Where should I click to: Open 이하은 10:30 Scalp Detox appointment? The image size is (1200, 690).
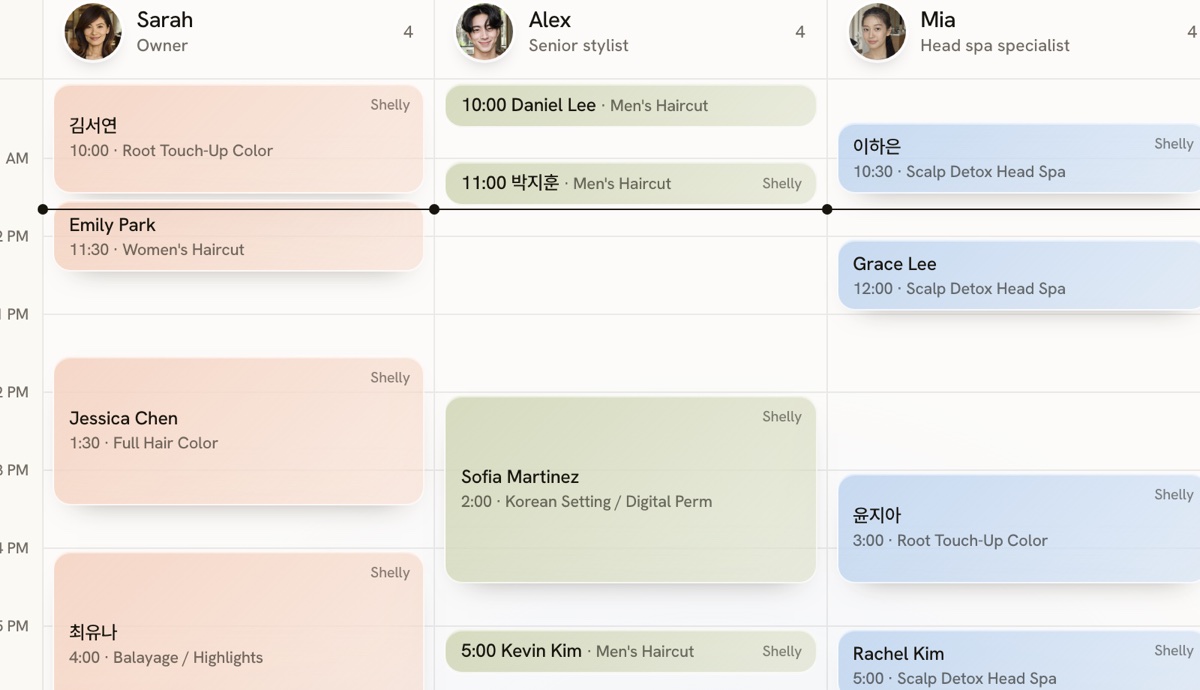click(1019, 158)
